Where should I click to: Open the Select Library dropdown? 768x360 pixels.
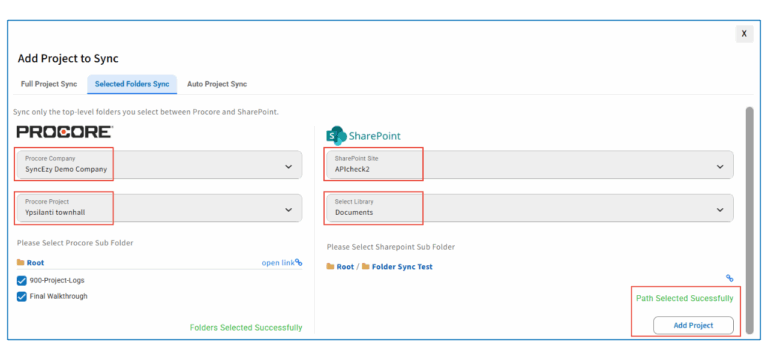coord(530,208)
